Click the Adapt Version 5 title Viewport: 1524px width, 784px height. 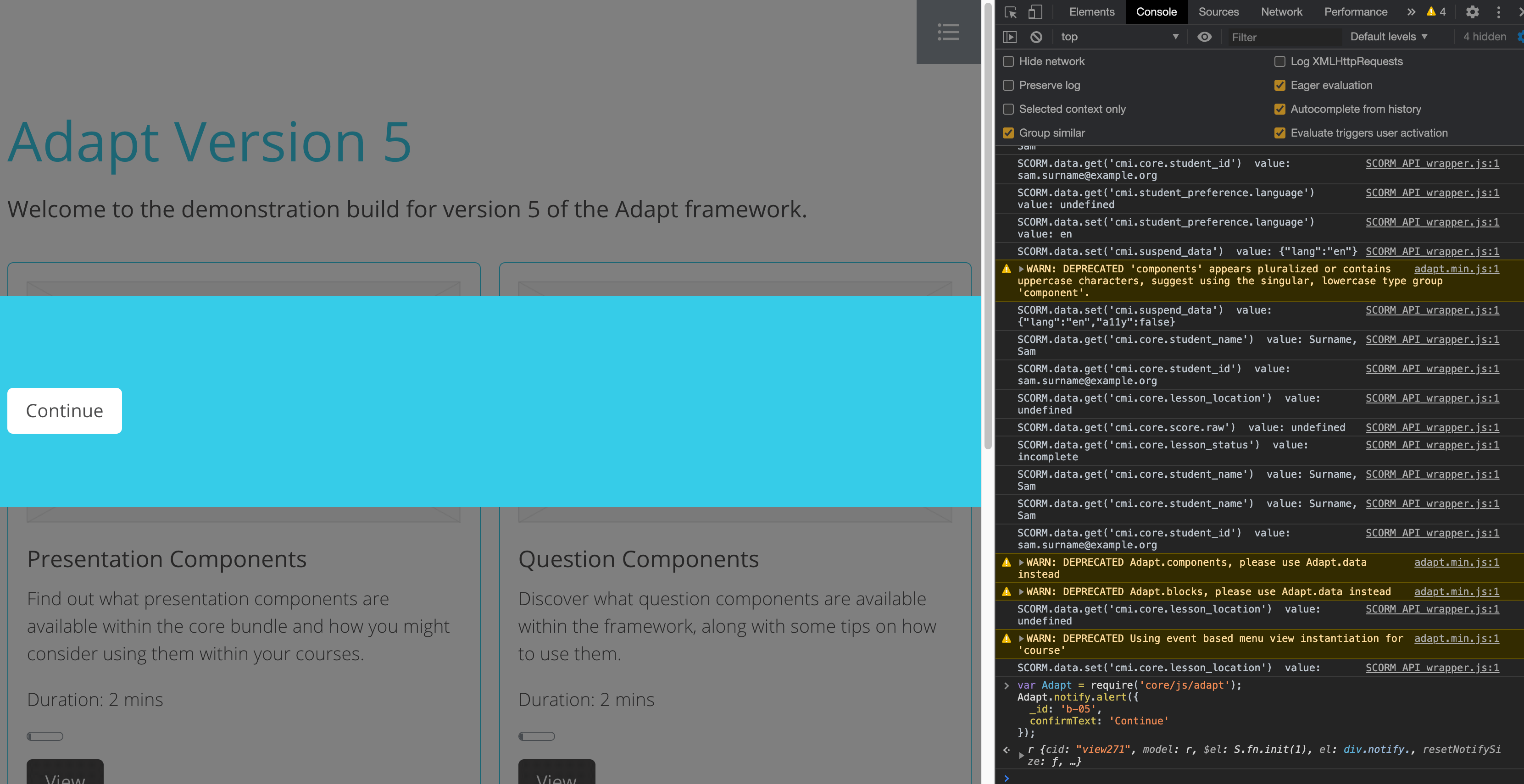tap(210, 142)
